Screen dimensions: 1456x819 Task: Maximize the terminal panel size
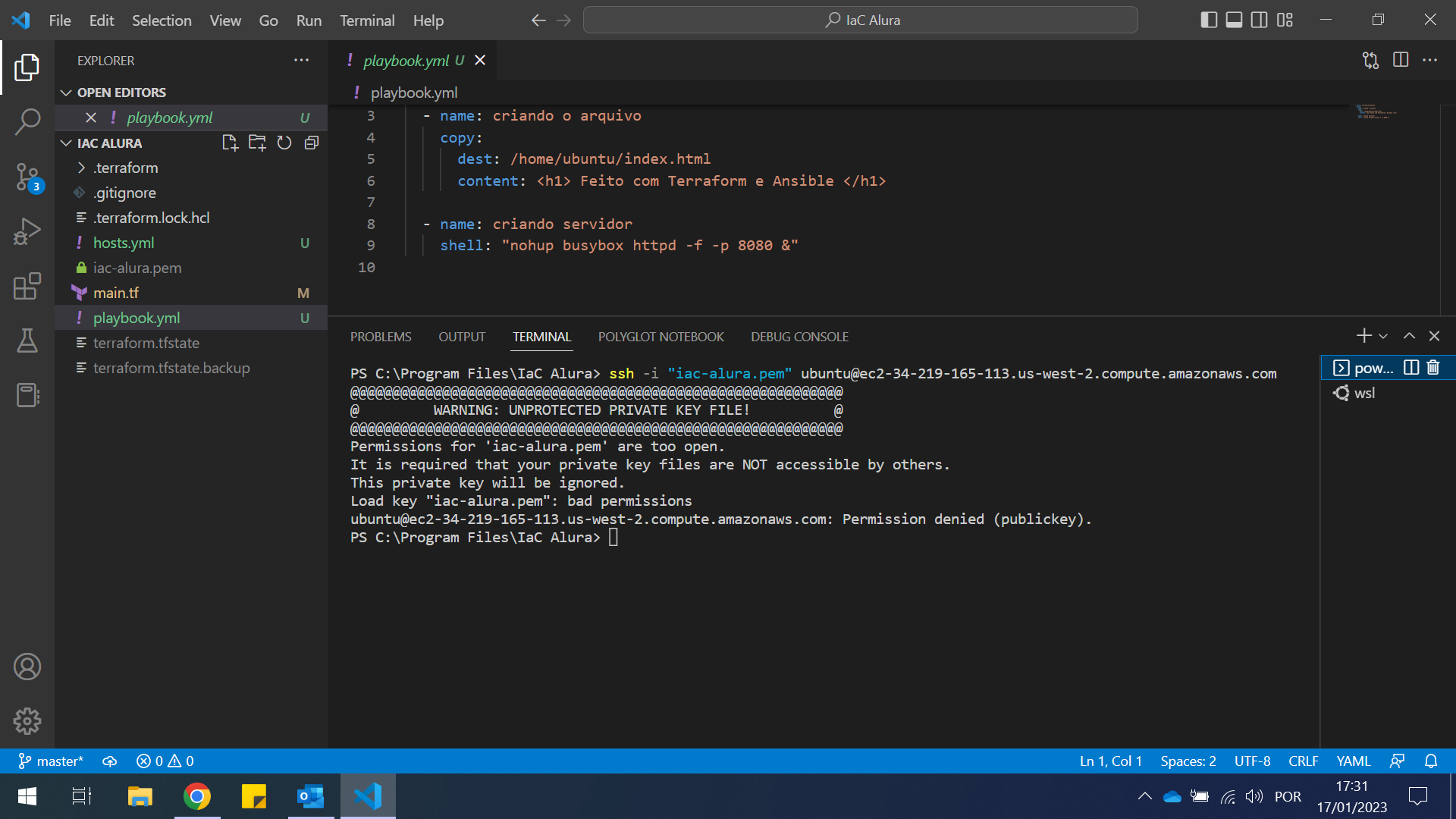pyautogui.click(x=1409, y=336)
